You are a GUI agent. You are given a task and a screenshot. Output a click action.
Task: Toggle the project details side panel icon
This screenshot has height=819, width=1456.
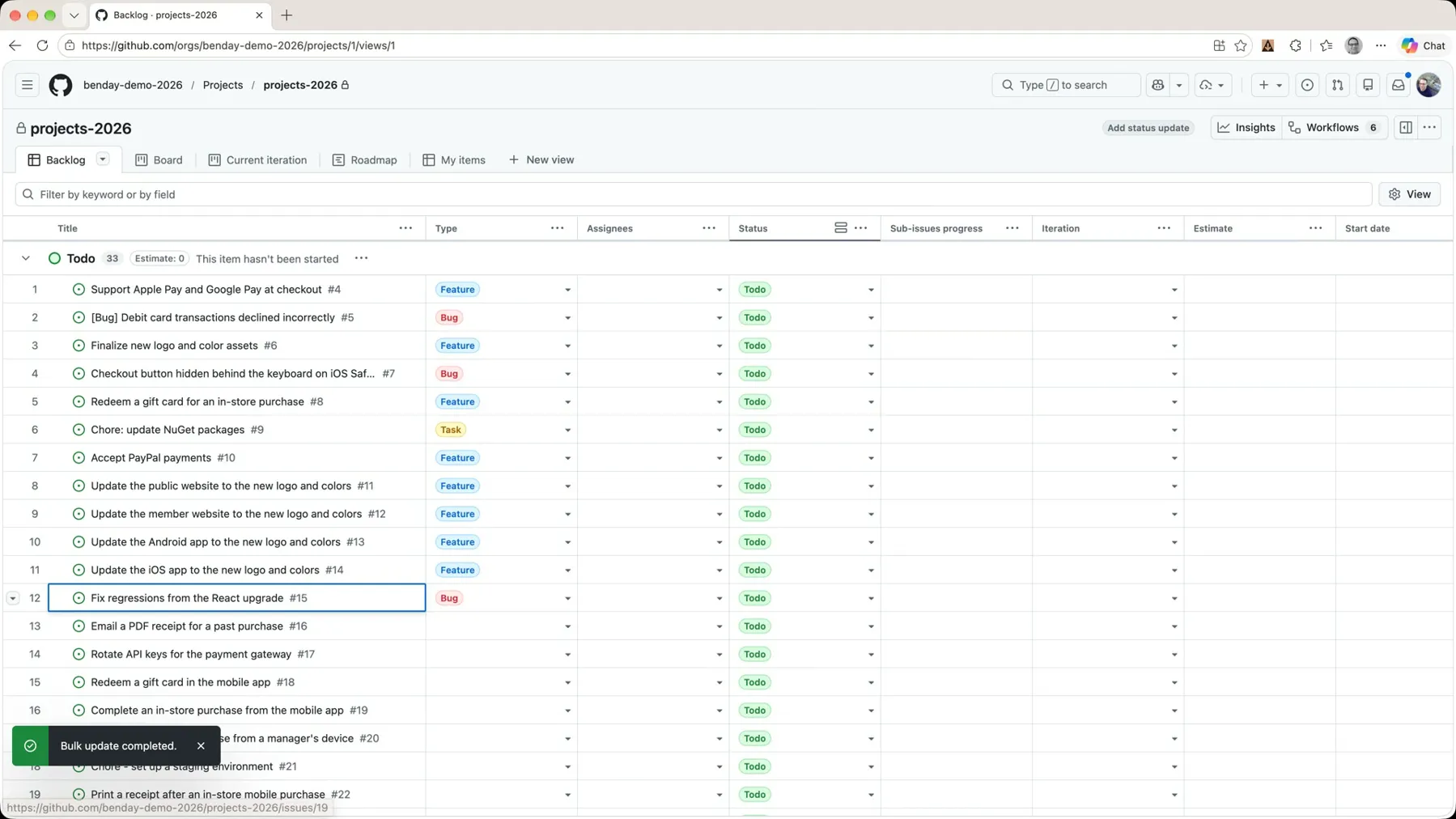tap(1406, 127)
